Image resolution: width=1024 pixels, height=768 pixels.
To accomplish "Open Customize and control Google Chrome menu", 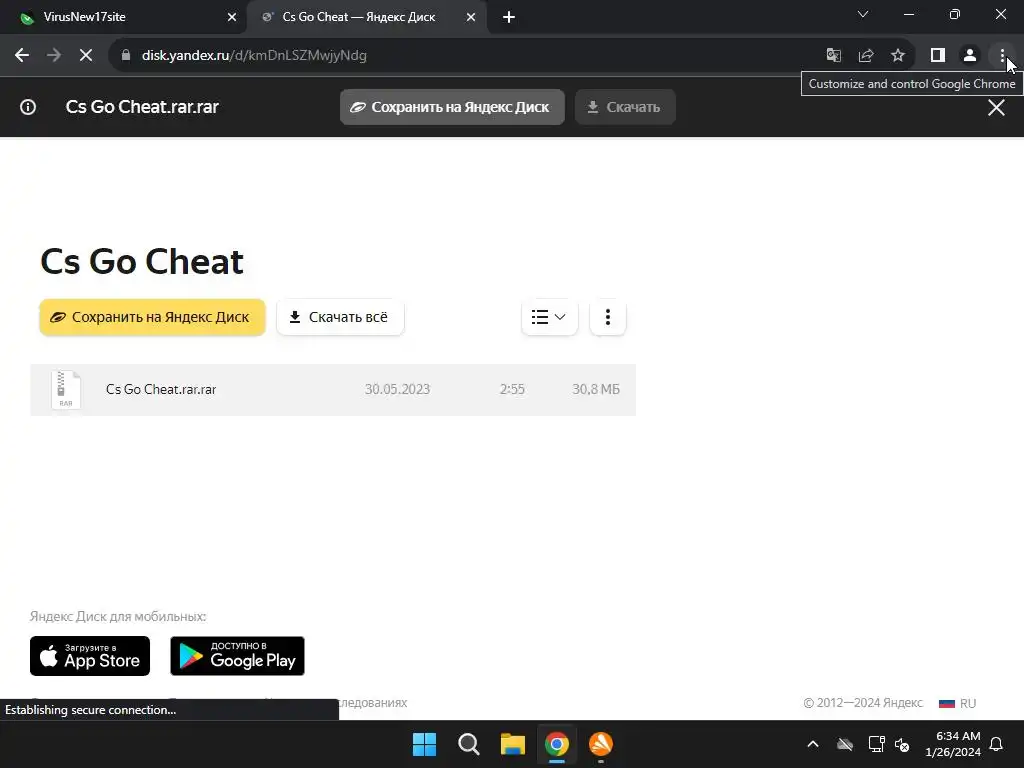I will click(x=1002, y=56).
